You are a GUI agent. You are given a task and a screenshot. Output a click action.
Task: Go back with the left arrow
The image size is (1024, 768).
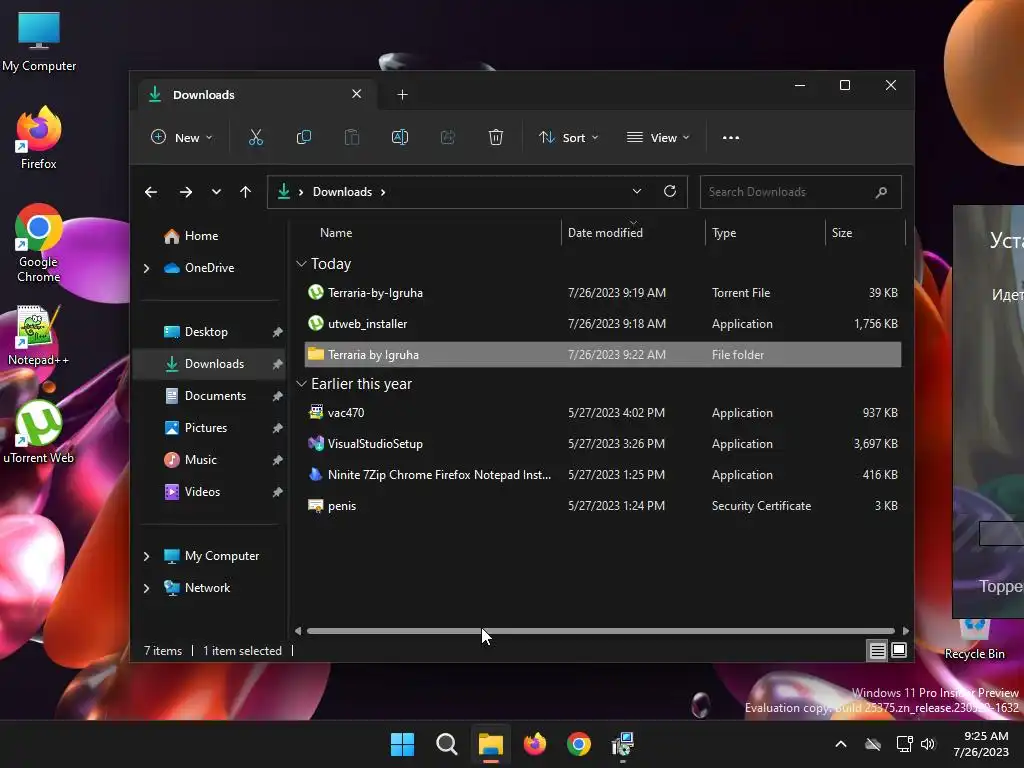[x=151, y=192]
